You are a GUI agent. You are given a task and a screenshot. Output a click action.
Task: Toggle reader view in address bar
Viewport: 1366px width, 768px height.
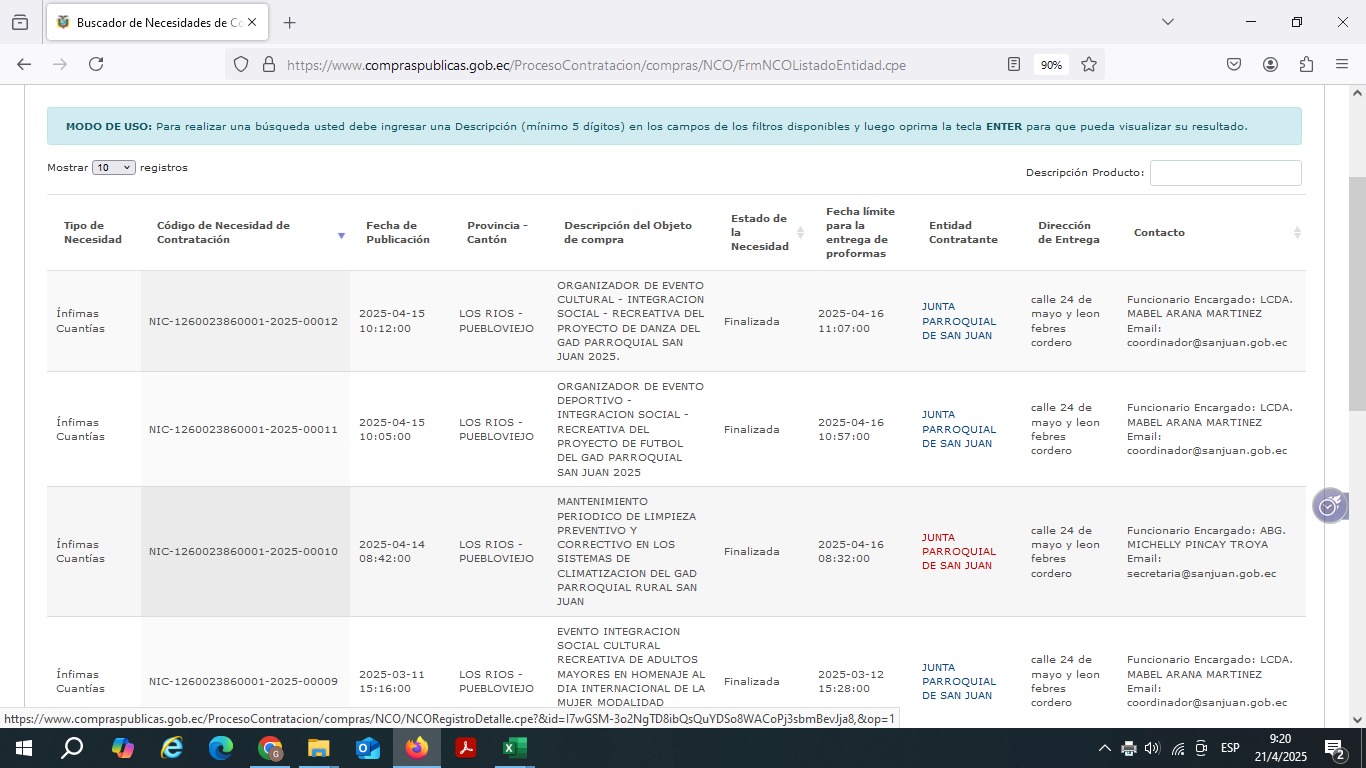[x=1014, y=64]
